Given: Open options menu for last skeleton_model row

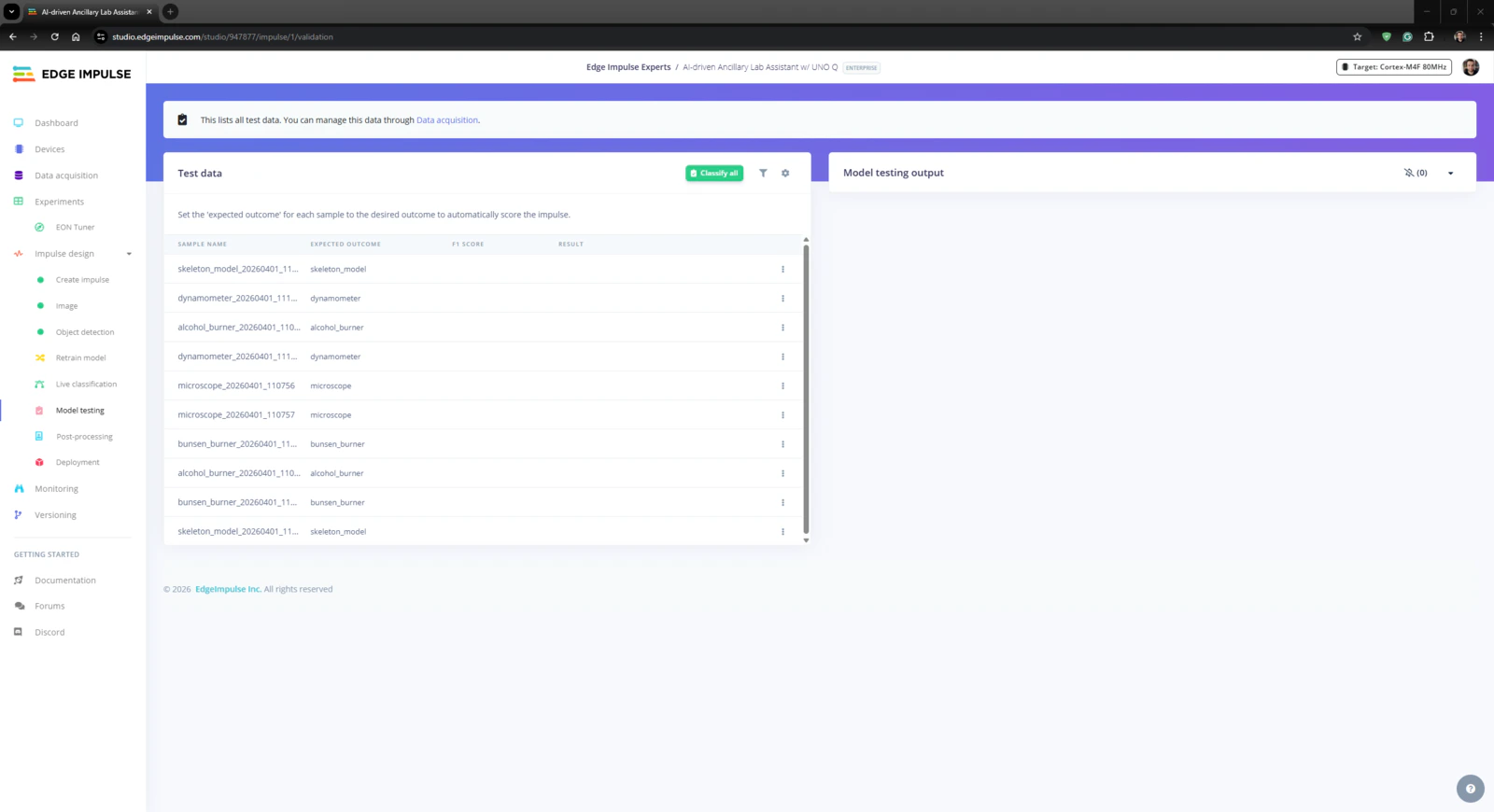Looking at the screenshot, I should click(782, 532).
